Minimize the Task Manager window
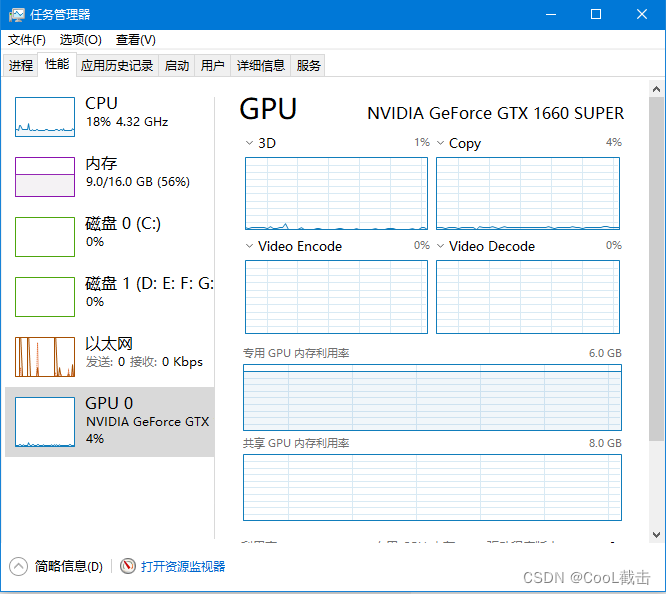The width and height of the screenshot is (666, 594). coord(551,14)
